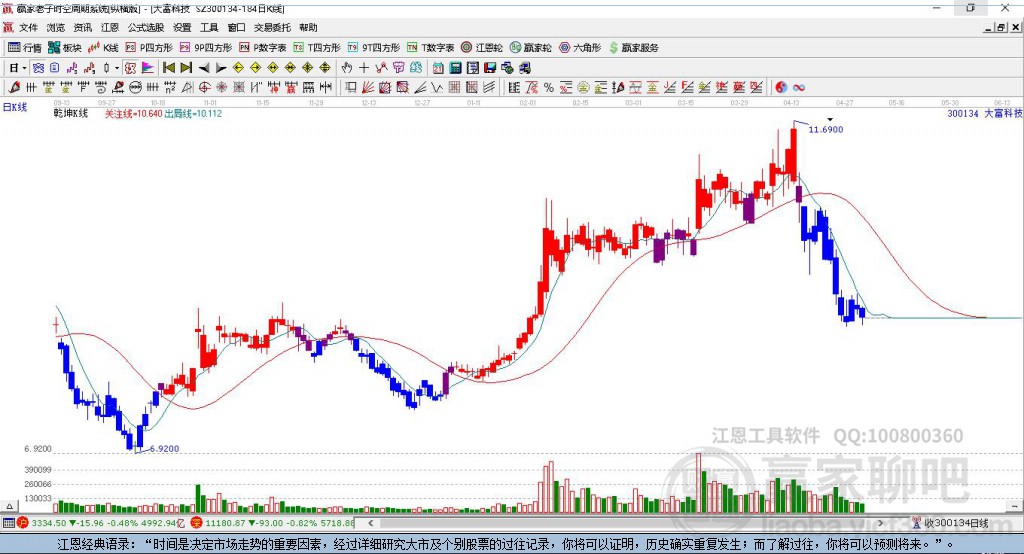
Task: Select the red pencil drawing tool
Action: pos(14,88)
